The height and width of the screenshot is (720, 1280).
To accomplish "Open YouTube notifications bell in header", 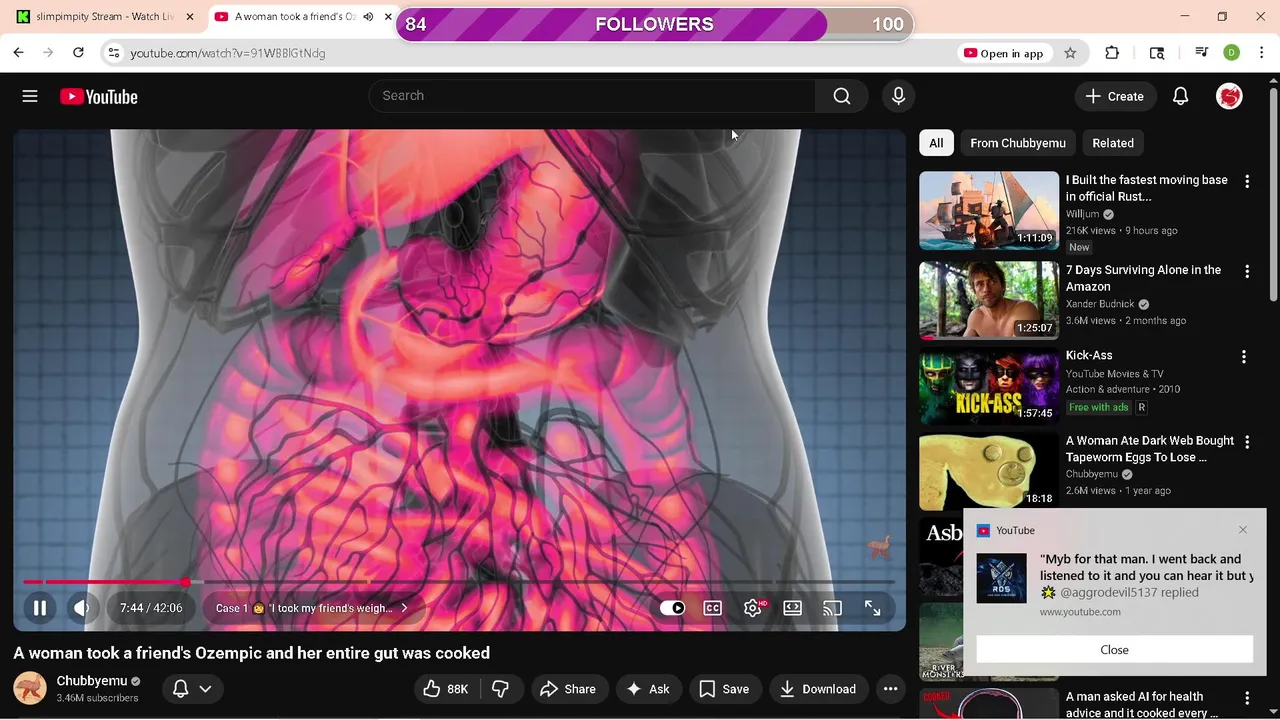I will [1180, 96].
